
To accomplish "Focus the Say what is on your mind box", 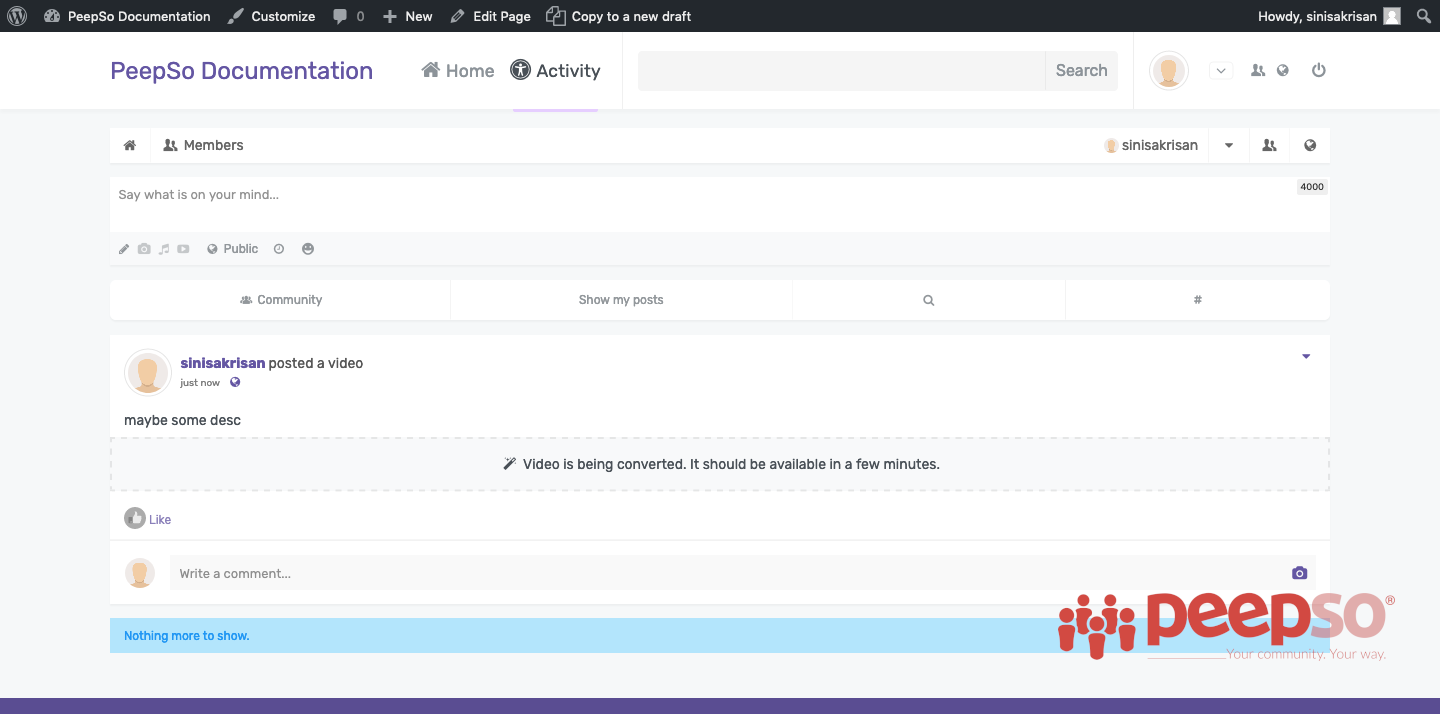I will pos(720,205).
